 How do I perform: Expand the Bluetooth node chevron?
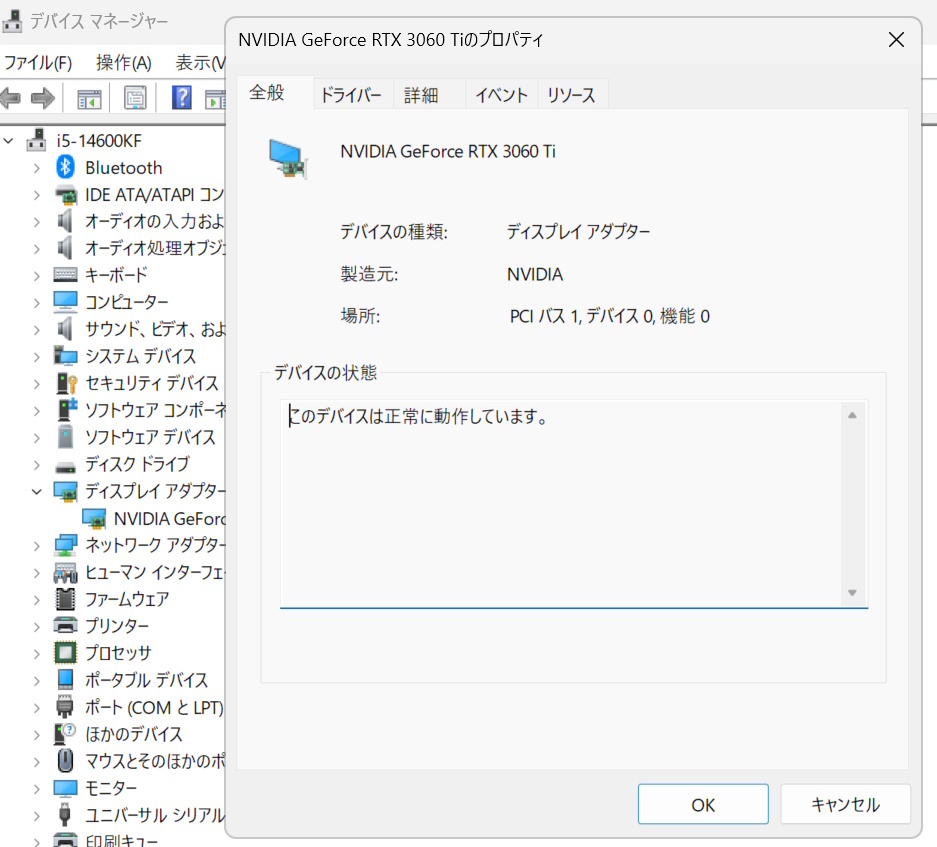point(37,168)
